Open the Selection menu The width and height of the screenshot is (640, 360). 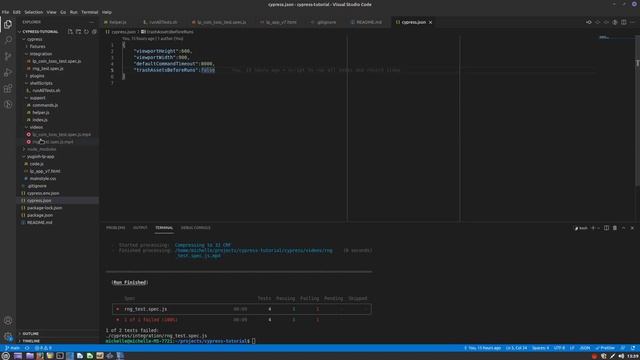tap(33, 12)
